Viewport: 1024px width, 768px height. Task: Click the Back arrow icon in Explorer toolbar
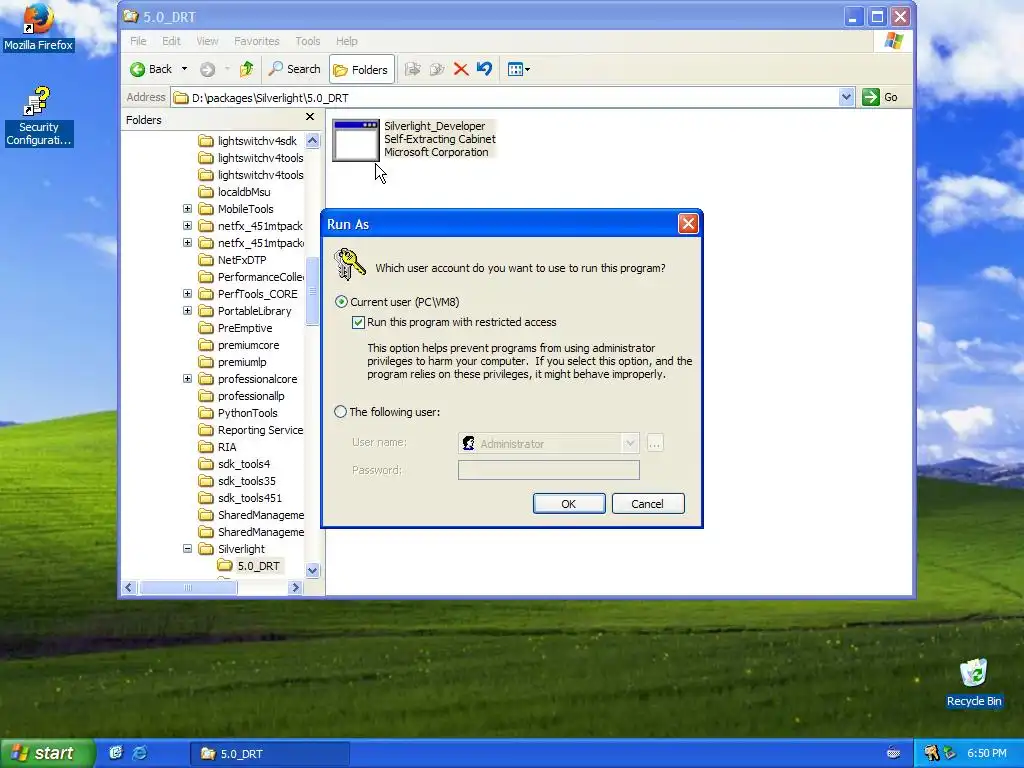tap(137, 69)
